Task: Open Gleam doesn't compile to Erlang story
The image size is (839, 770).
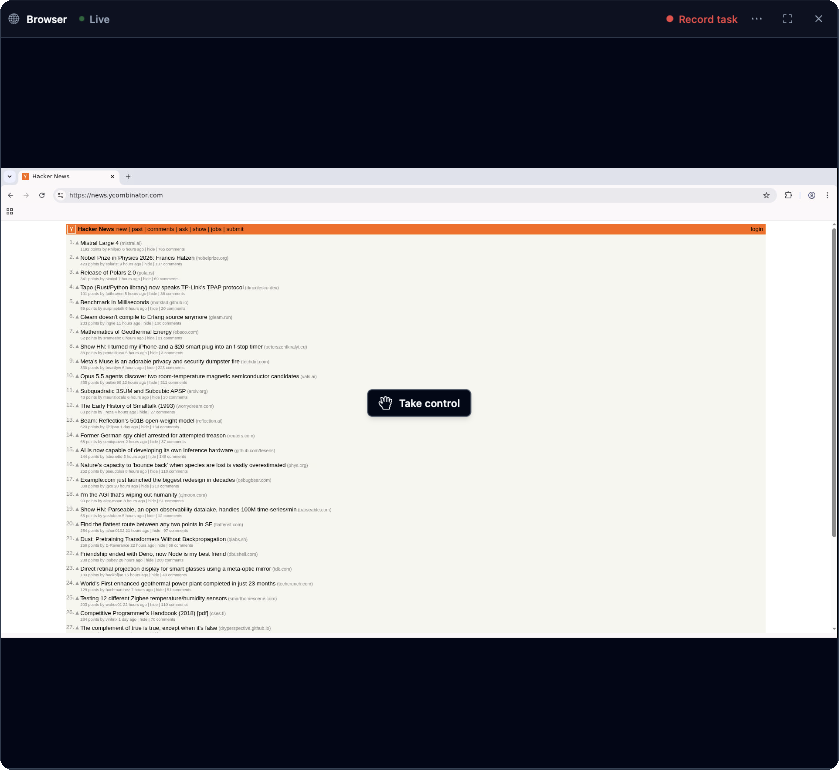Action: click(x=144, y=317)
